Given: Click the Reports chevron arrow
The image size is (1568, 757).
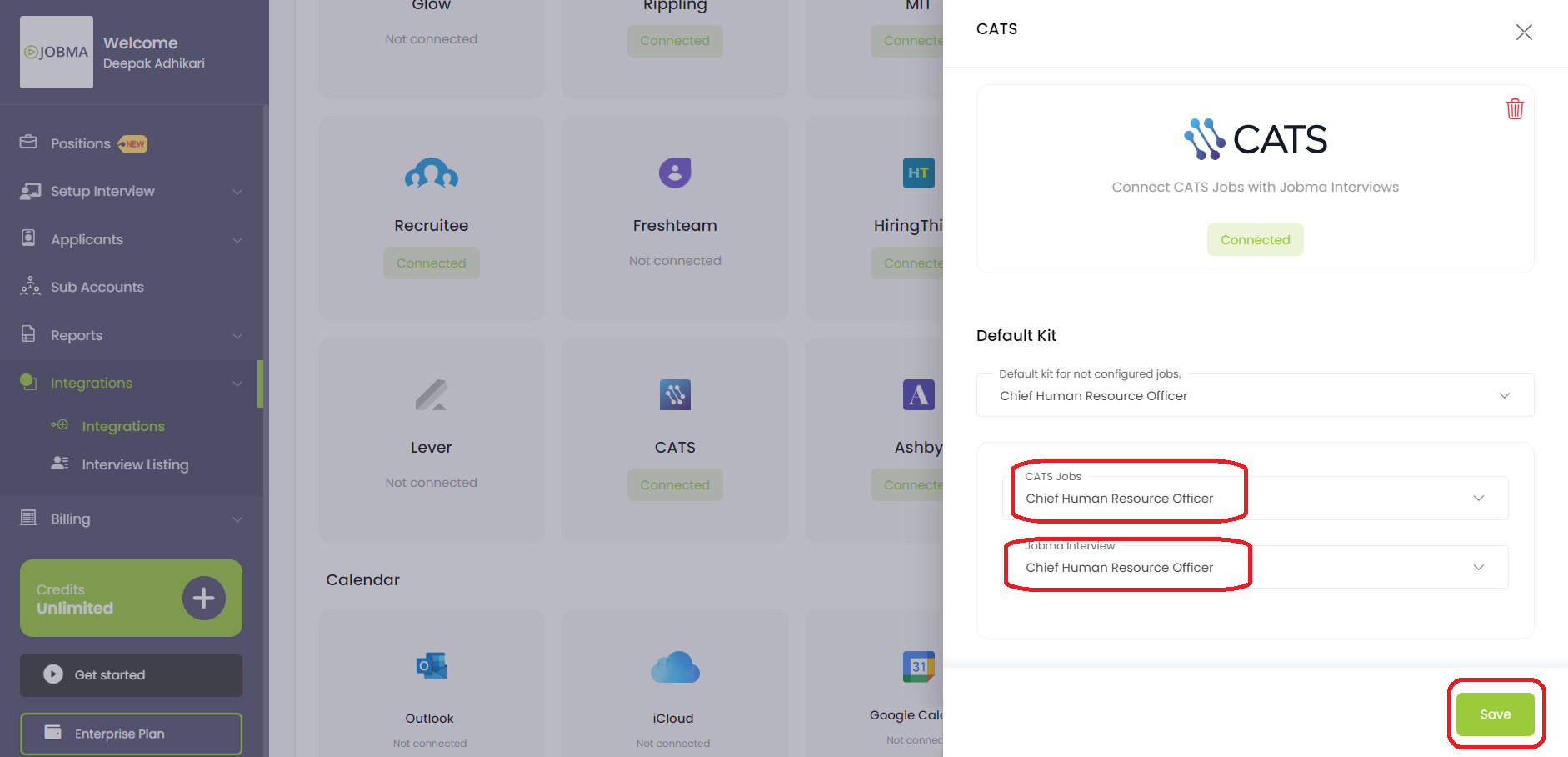Looking at the screenshot, I should pyautogui.click(x=237, y=336).
